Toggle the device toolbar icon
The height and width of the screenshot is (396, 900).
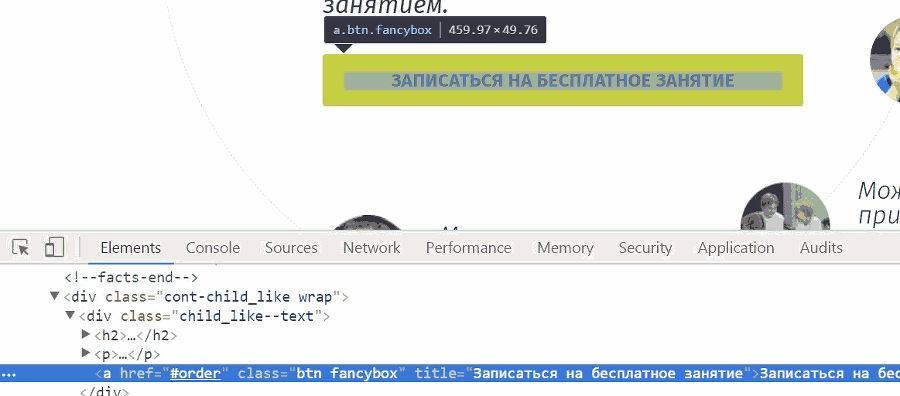(x=55, y=247)
